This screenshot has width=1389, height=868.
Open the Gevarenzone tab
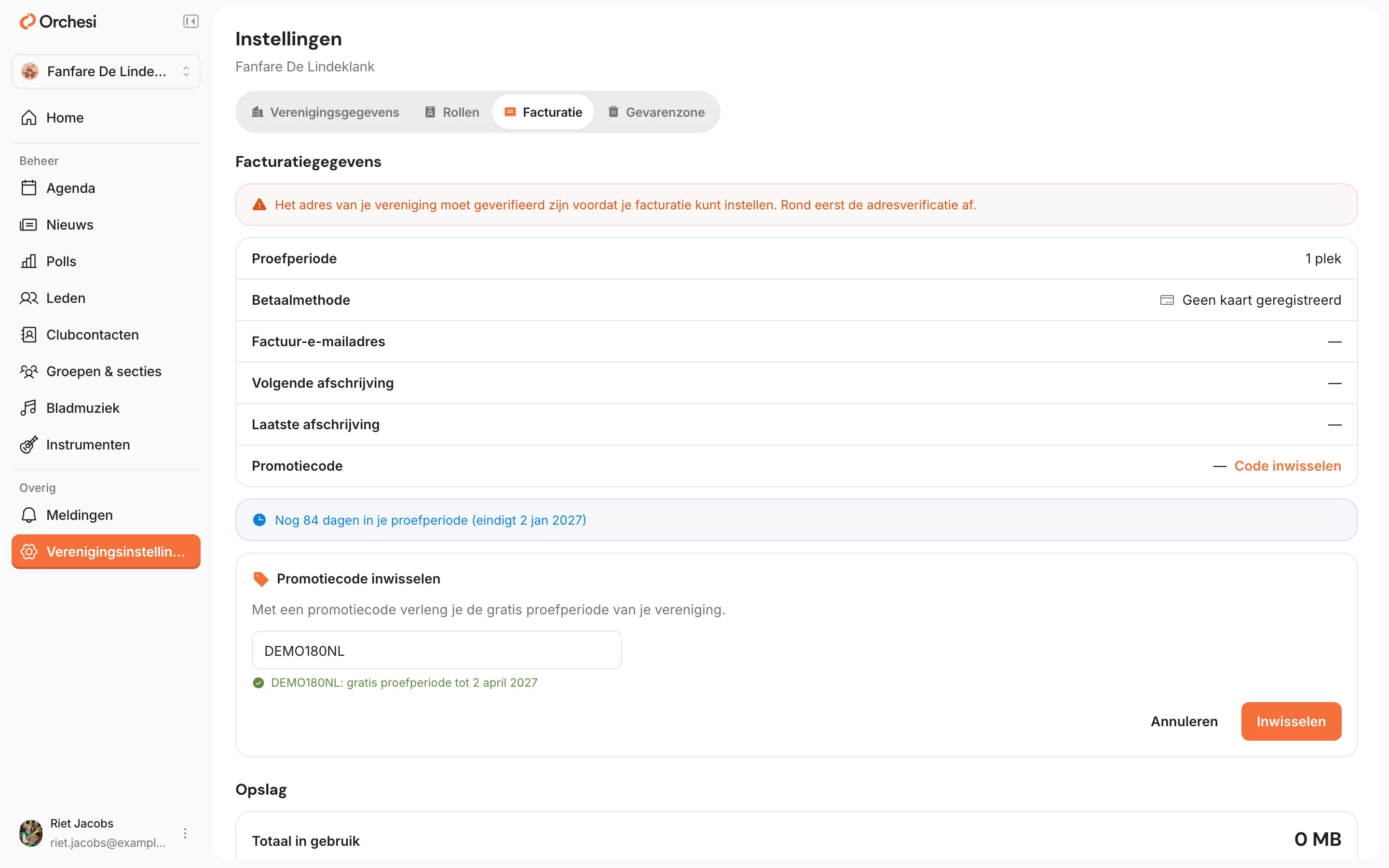pyautogui.click(x=656, y=112)
